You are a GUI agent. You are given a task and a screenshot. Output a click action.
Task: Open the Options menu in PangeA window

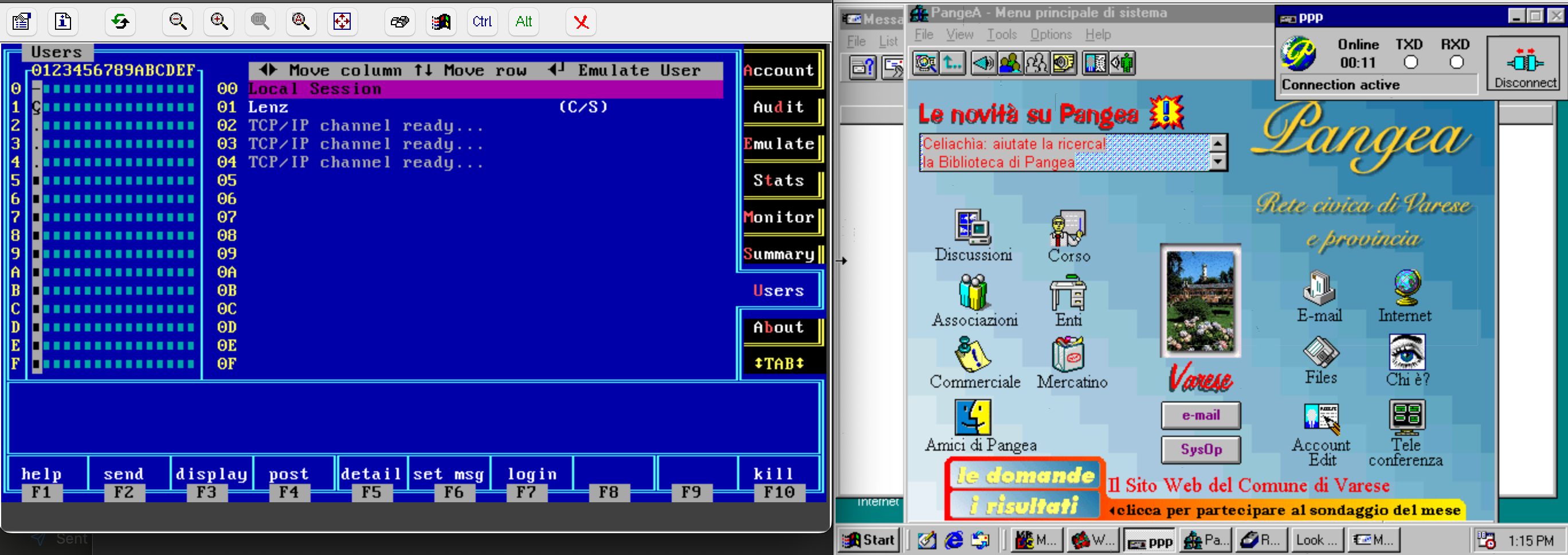1050,35
